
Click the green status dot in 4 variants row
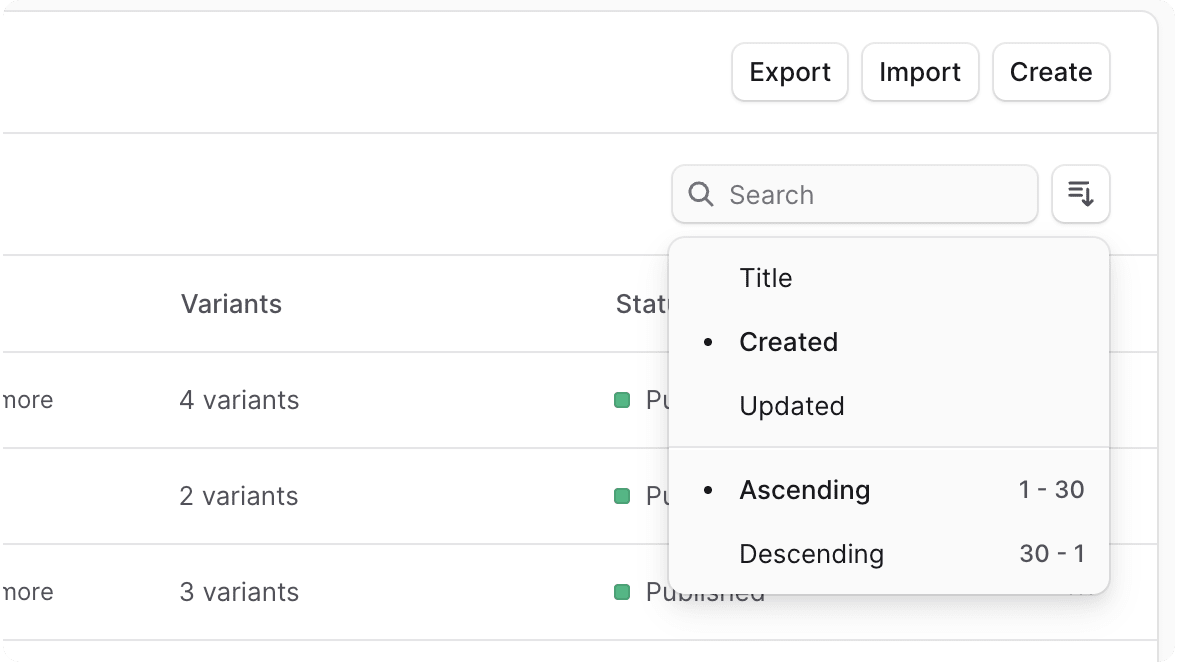click(x=622, y=400)
